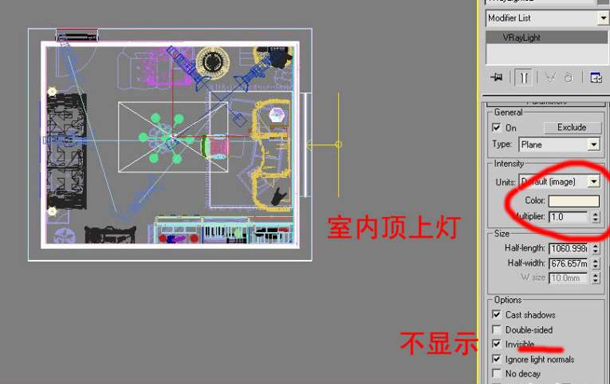Click Remove Modifier from stack icon
Viewport: 610px width, 384px height.
pyautogui.click(x=568, y=77)
